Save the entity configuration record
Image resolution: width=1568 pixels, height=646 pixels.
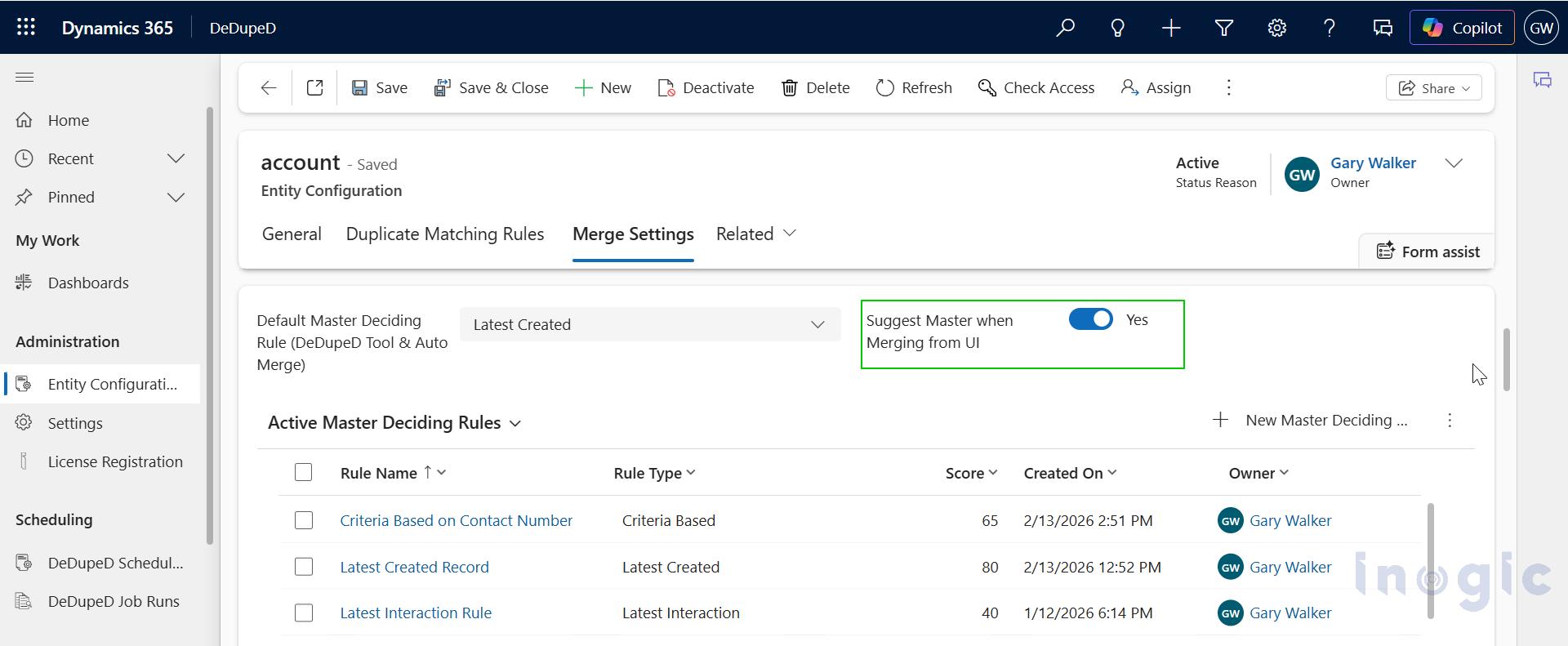click(x=380, y=87)
